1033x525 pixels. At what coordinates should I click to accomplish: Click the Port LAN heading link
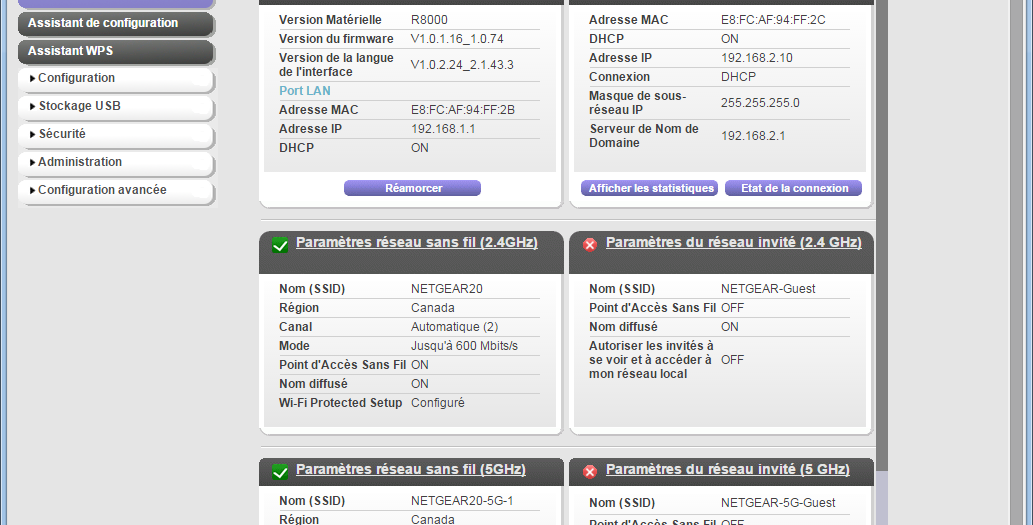click(x=304, y=91)
